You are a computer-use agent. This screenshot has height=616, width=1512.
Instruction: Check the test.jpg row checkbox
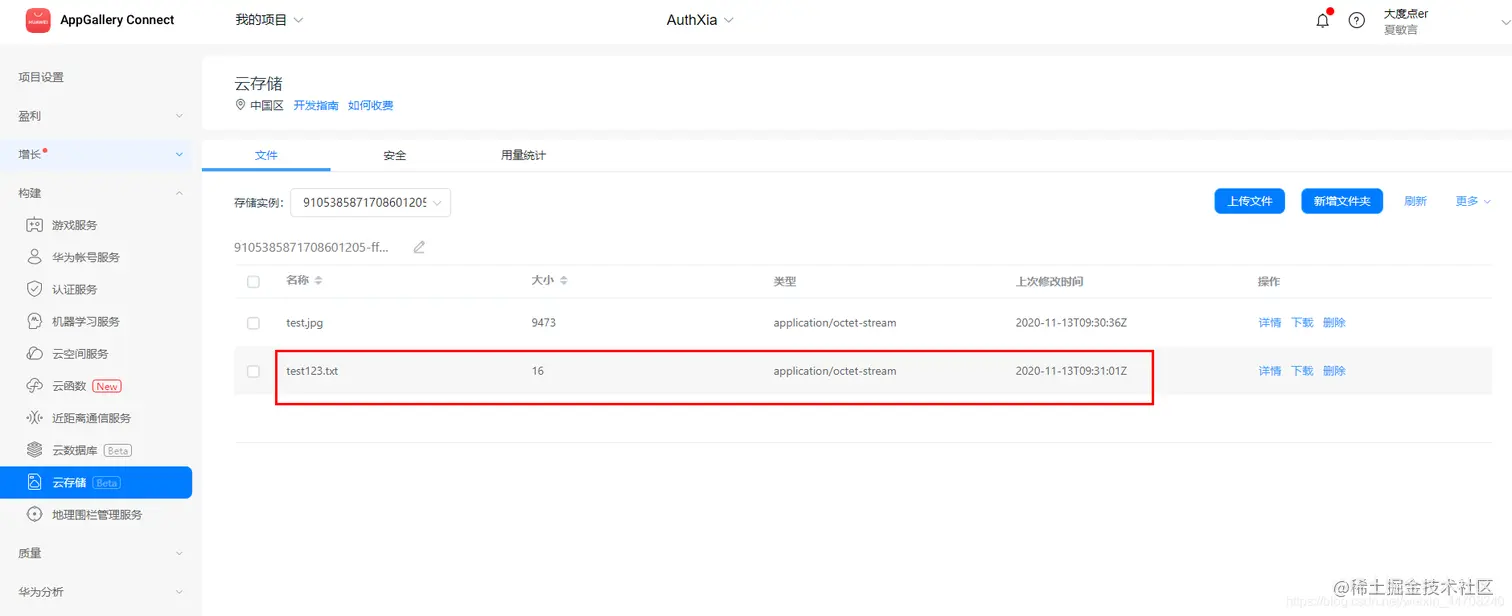pos(253,323)
